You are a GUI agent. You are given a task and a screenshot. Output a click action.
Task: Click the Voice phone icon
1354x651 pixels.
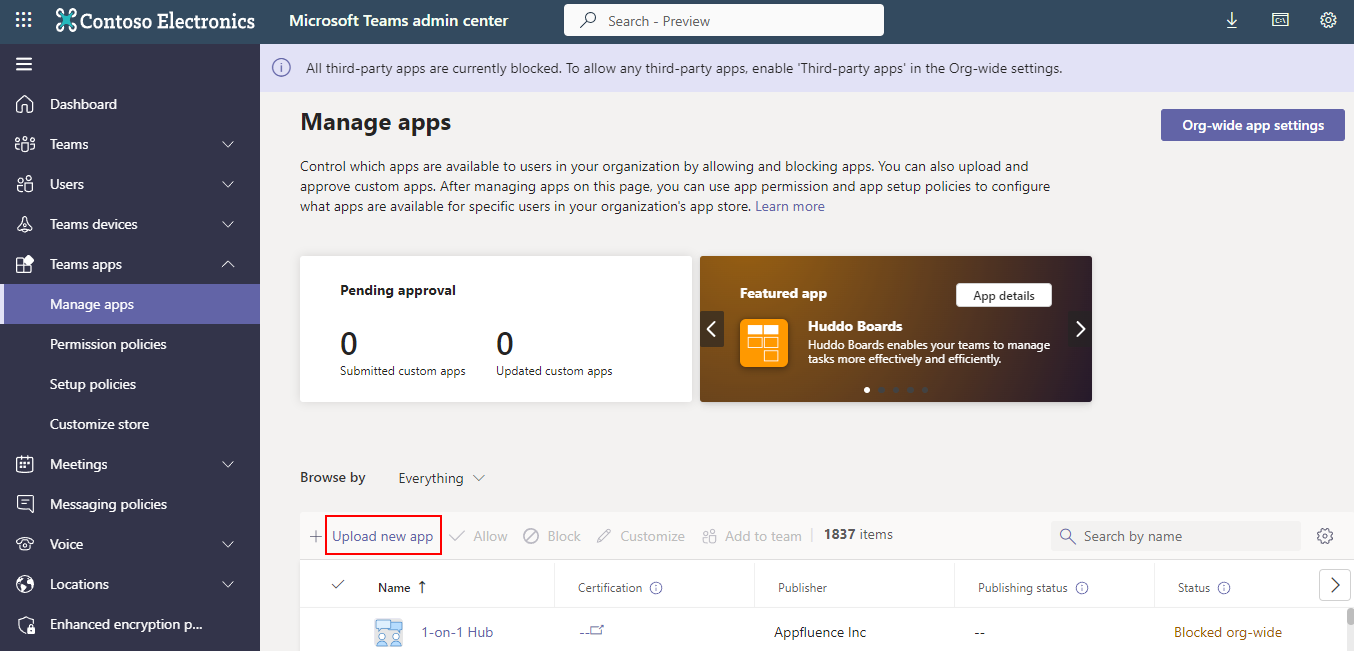(25, 544)
